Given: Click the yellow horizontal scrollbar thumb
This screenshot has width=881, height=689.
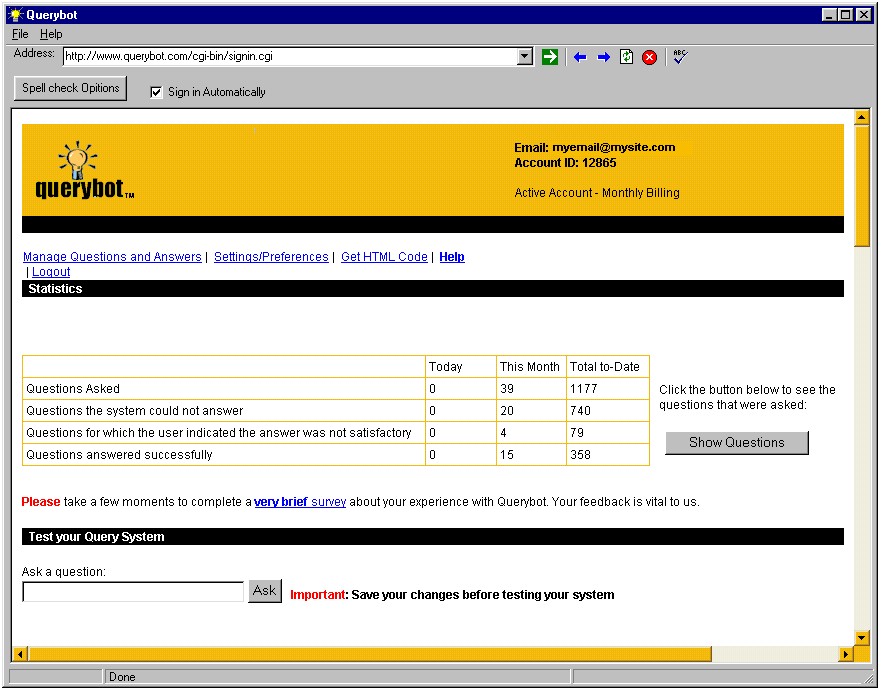Looking at the screenshot, I should (x=370, y=654).
